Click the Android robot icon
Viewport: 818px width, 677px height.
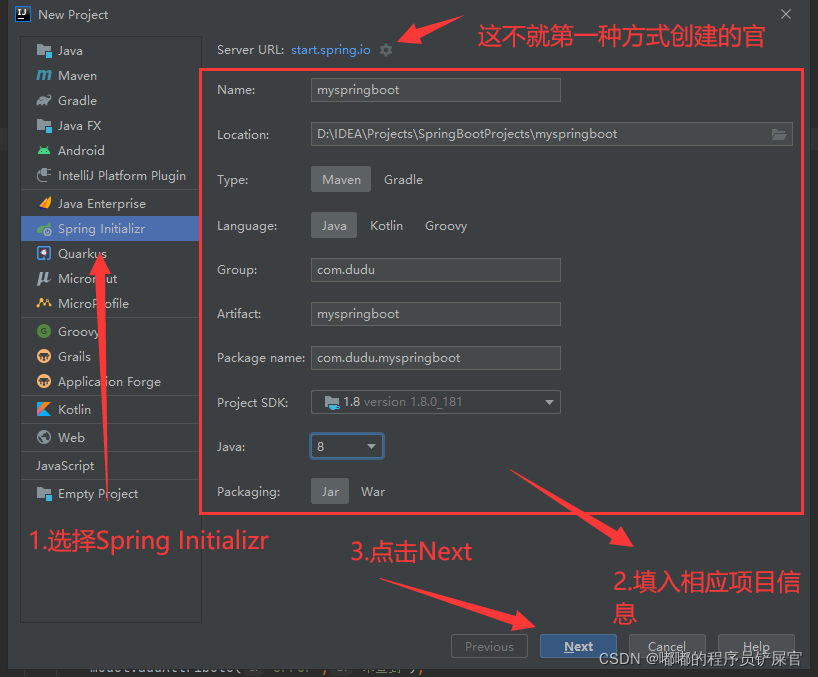tap(44, 151)
